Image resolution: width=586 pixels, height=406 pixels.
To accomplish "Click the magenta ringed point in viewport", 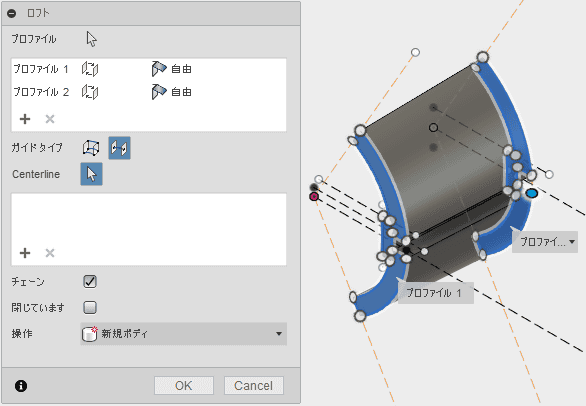I will click(314, 196).
